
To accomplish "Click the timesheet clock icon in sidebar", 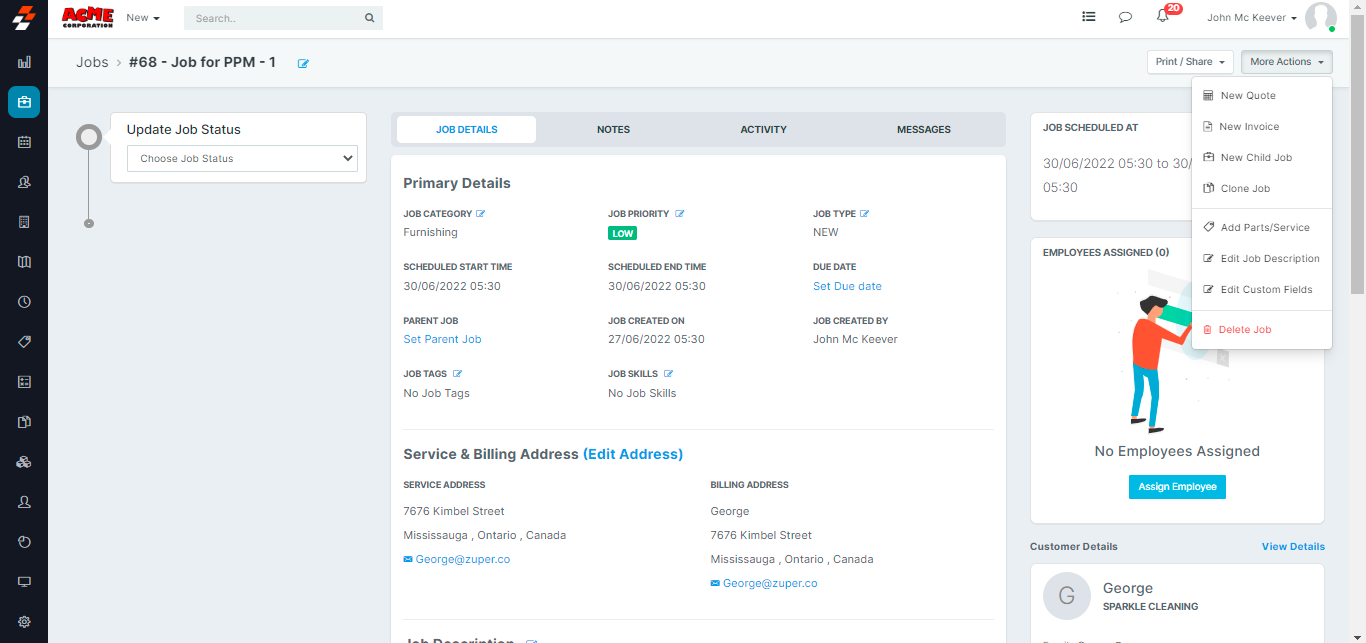I will click(x=24, y=301).
